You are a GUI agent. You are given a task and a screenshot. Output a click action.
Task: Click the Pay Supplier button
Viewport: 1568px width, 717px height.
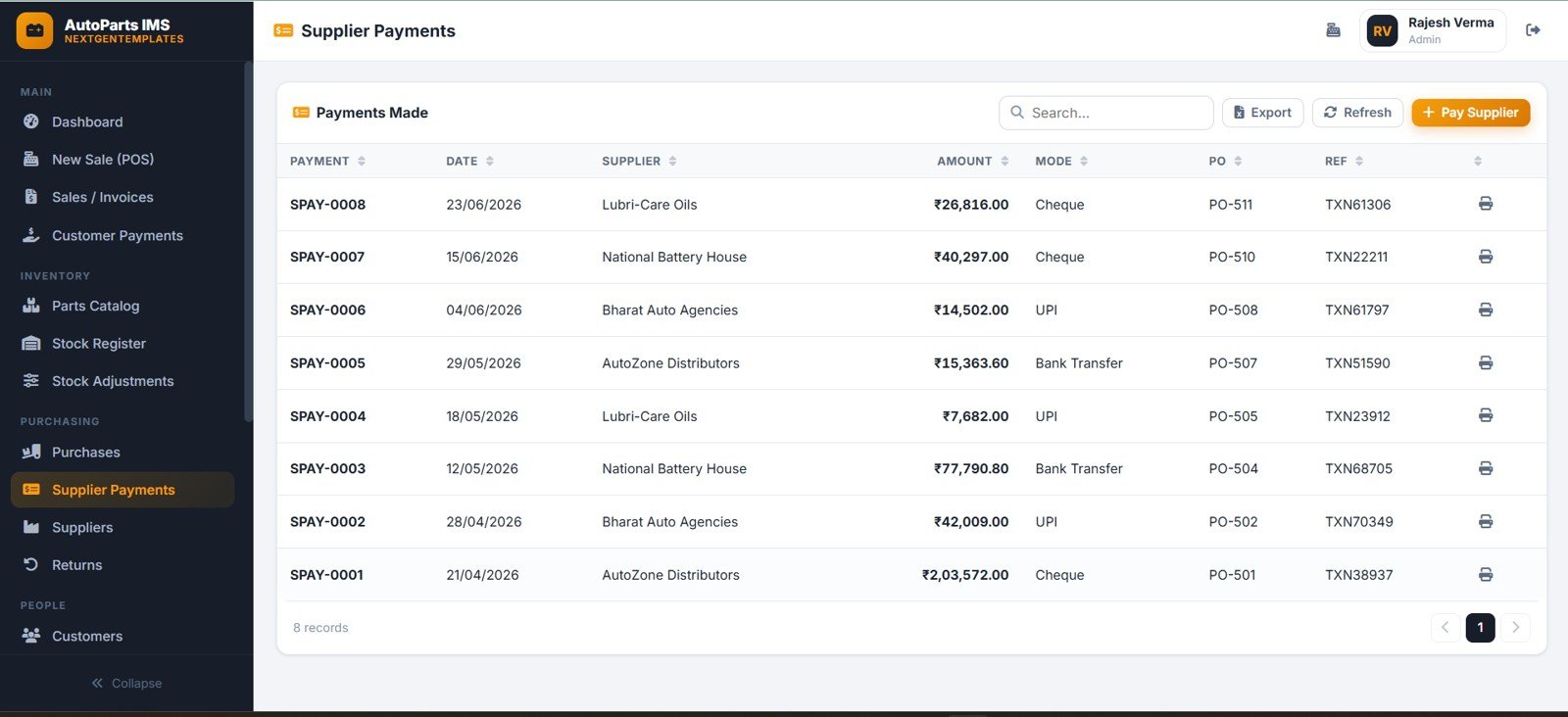[1470, 113]
